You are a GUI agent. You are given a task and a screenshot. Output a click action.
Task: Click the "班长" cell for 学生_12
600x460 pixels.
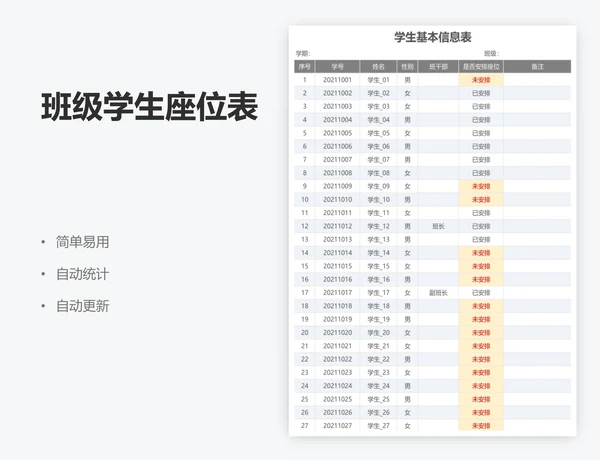[x=439, y=226]
